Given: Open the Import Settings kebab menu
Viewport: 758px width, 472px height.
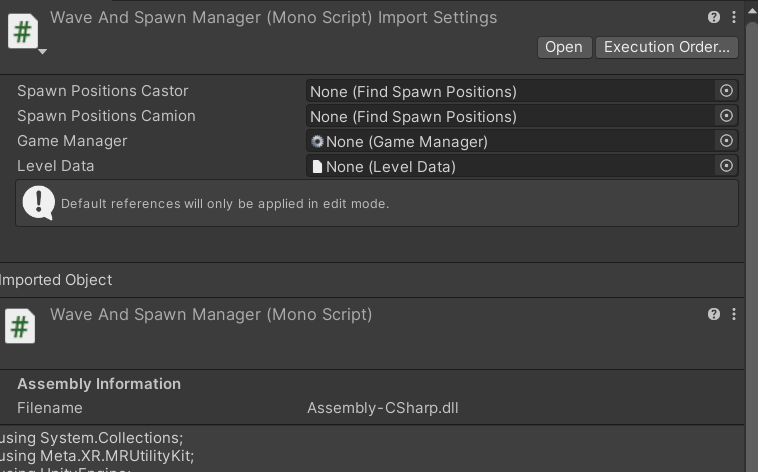Looking at the screenshot, I should point(734,17).
